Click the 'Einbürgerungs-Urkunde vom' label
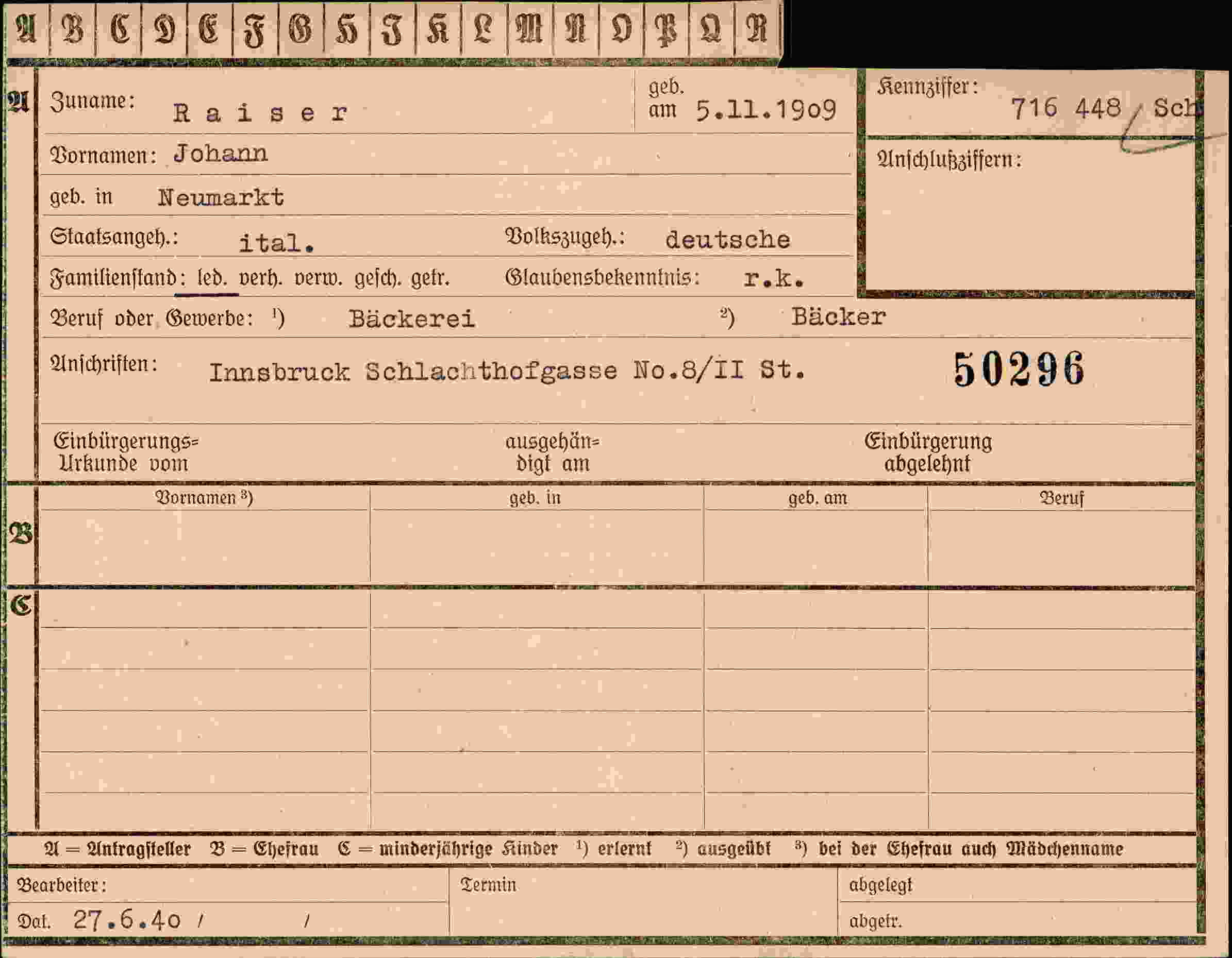The image size is (1232, 958). click(125, 453)
